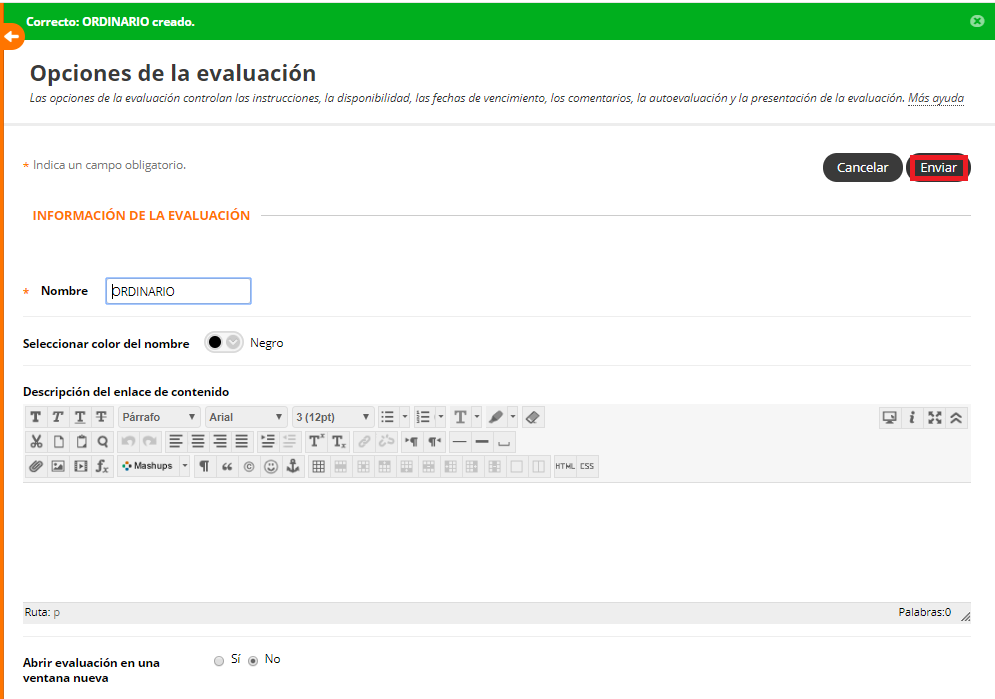
Task: Attach a file with paperclip icon
Action: tap(36, 466)
